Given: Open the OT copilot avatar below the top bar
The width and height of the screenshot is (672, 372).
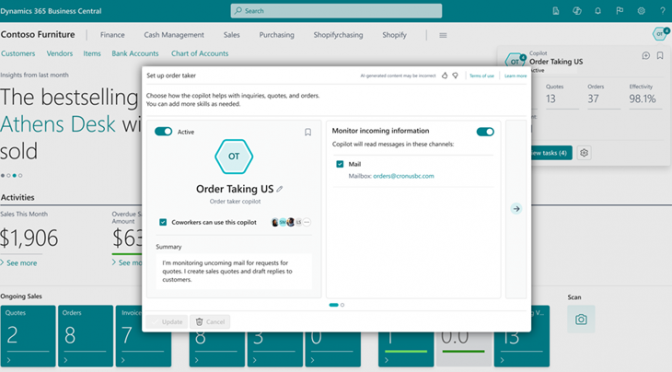Looking at the screenshot, I should pyautogui.click(x=660, y=34).
